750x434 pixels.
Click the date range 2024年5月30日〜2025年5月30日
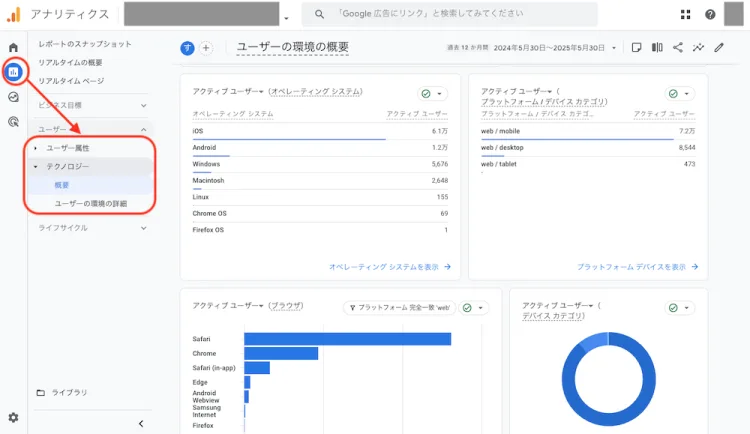[x=549, y=48]
